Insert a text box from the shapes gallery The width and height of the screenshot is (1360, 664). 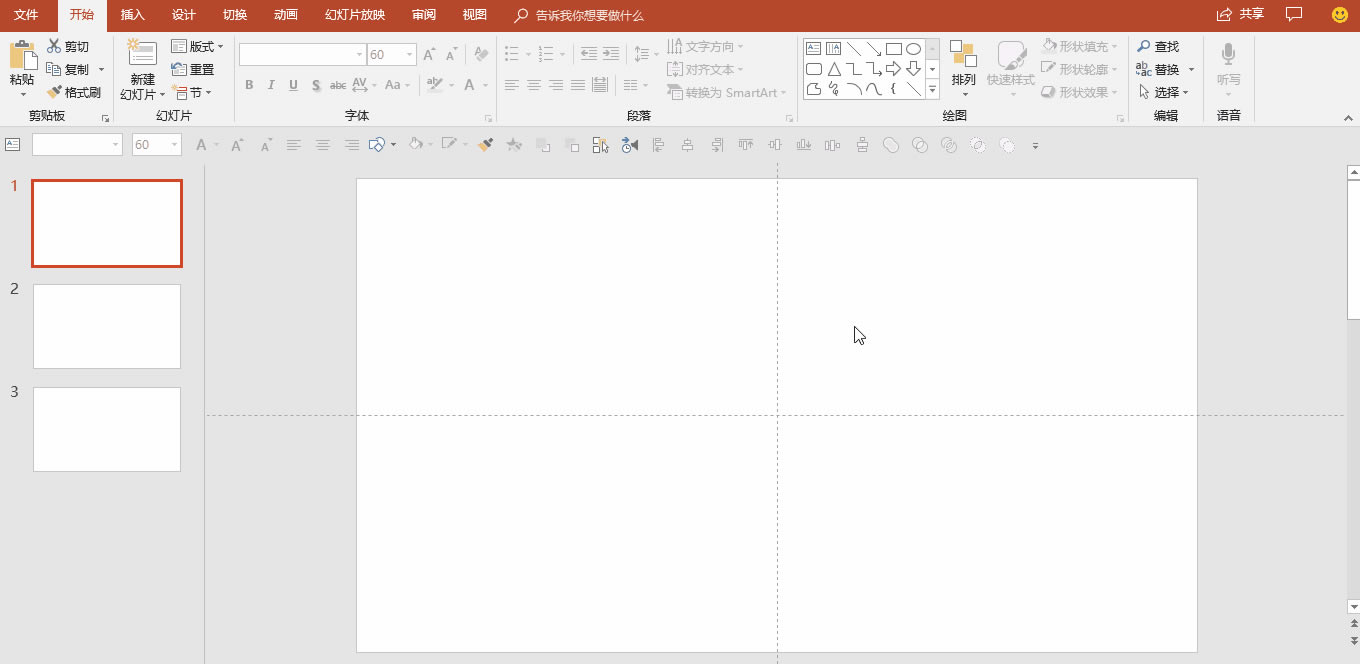point(813,49)
